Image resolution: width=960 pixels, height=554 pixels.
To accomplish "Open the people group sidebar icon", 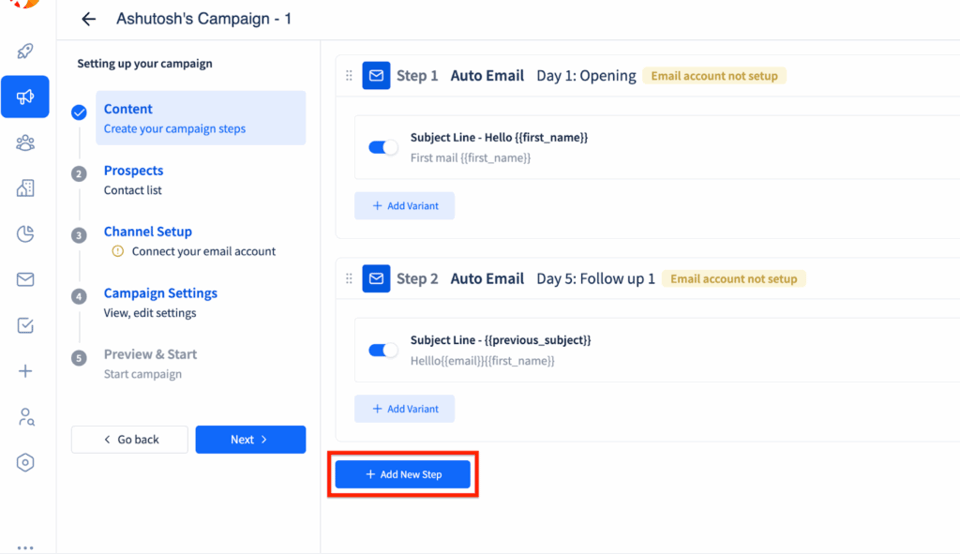I will click(x=25, y=143).
